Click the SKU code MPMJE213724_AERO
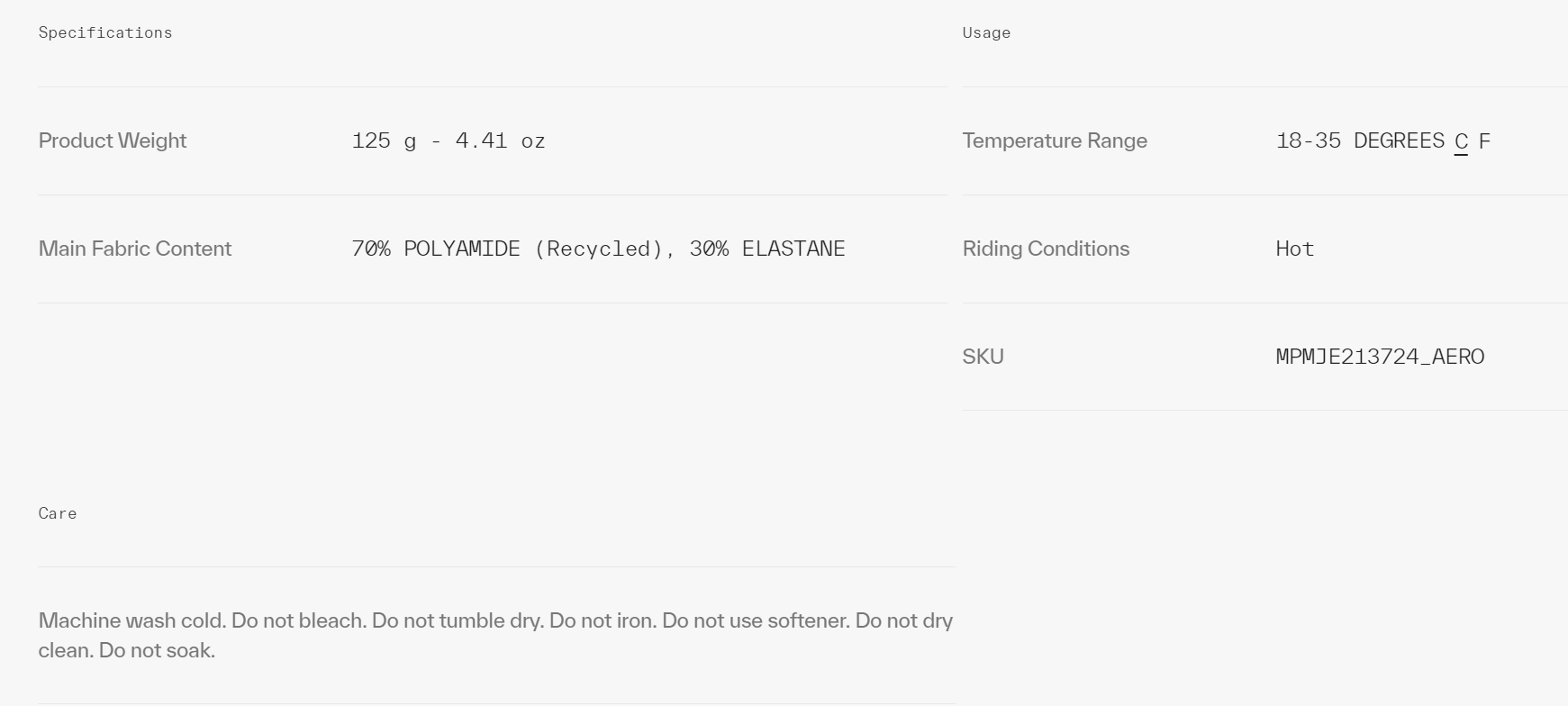This screenshot has width=1568, height=706. point(1380,357)
